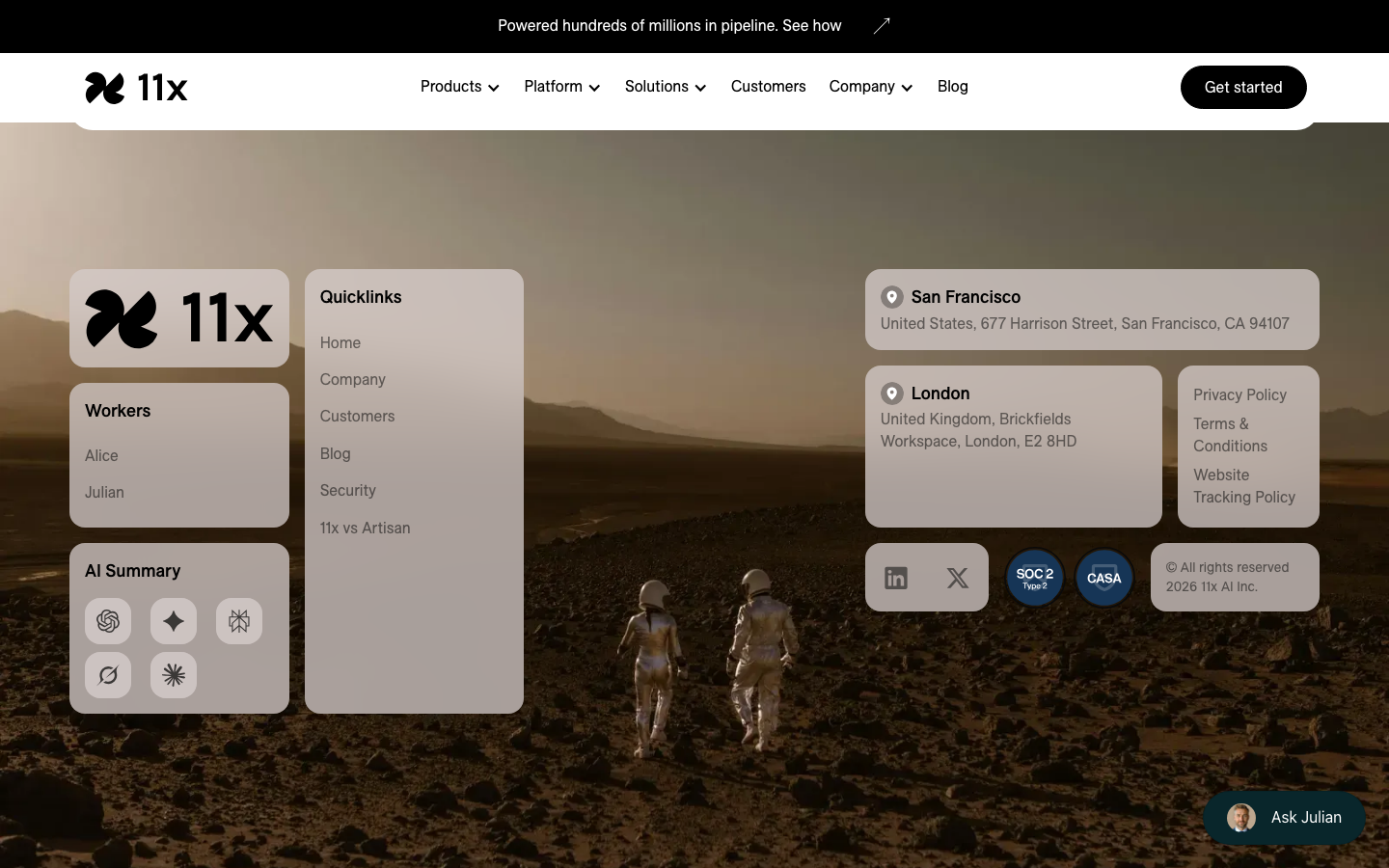The image size is (1389, 868).
Task: Open Customers in the top navigation
Action: [768, 87]
